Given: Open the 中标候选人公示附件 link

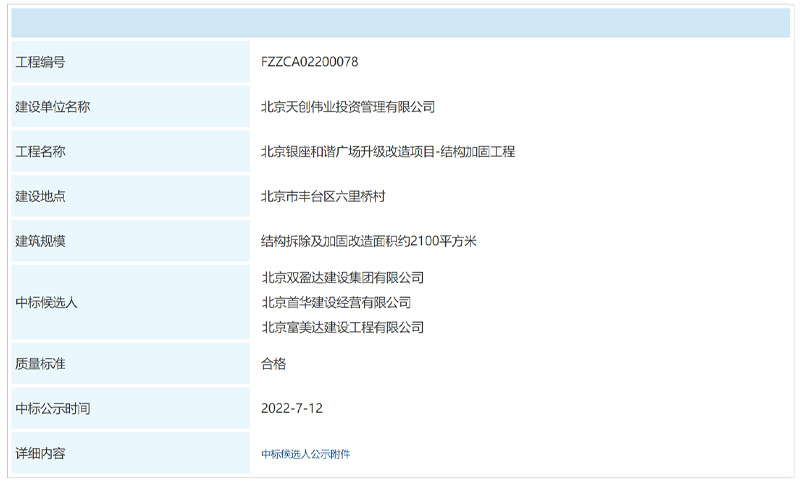Looking at the screenshot, I should pyautogui.click(x=306, y=454).
